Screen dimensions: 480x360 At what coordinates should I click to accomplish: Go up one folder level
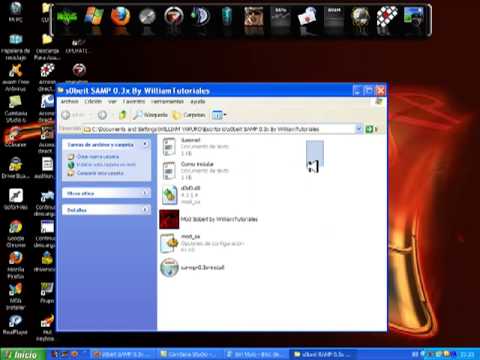122,115
